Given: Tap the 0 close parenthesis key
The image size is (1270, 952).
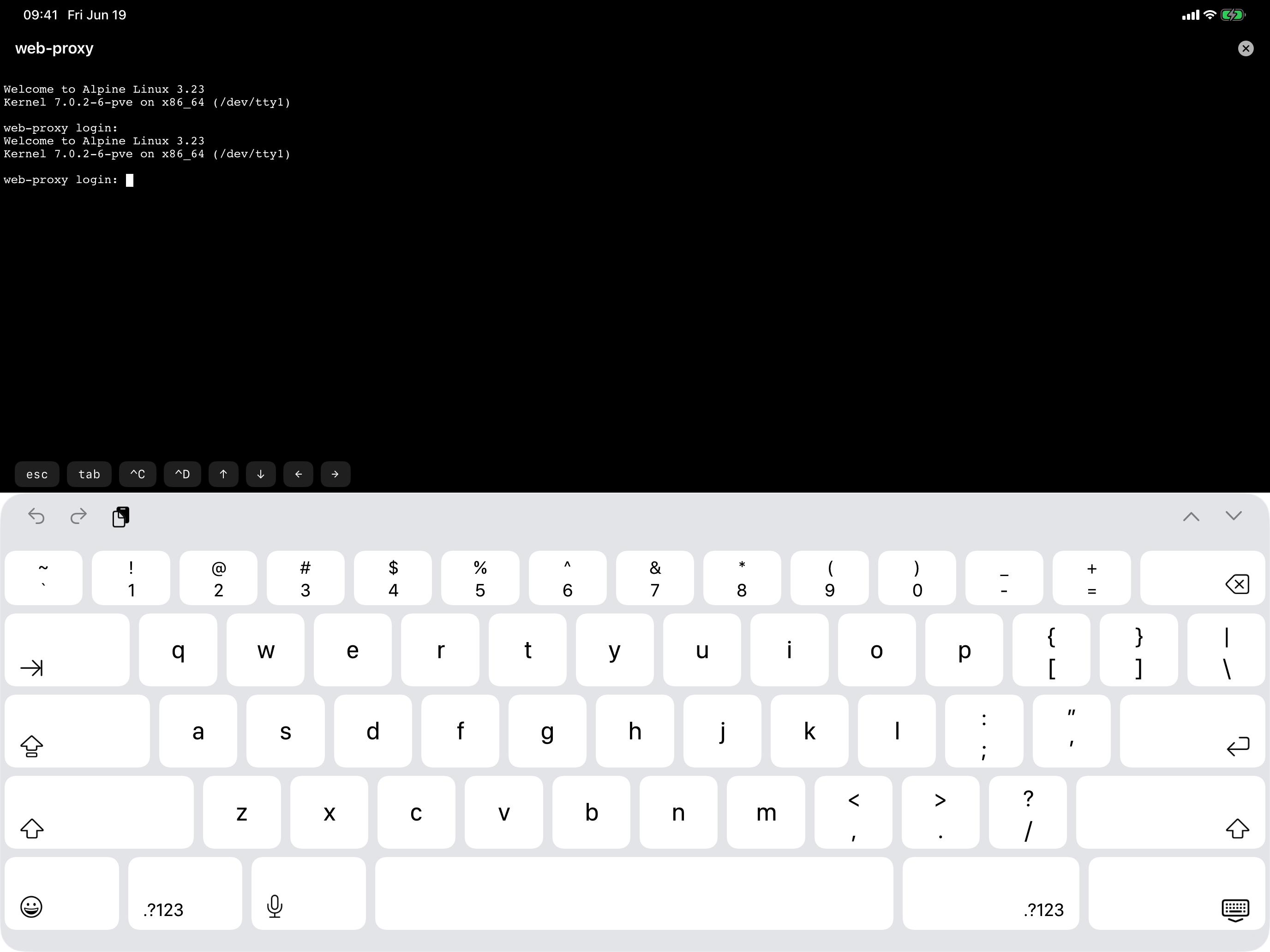Looking at the screenshot, I should (917, 578).
